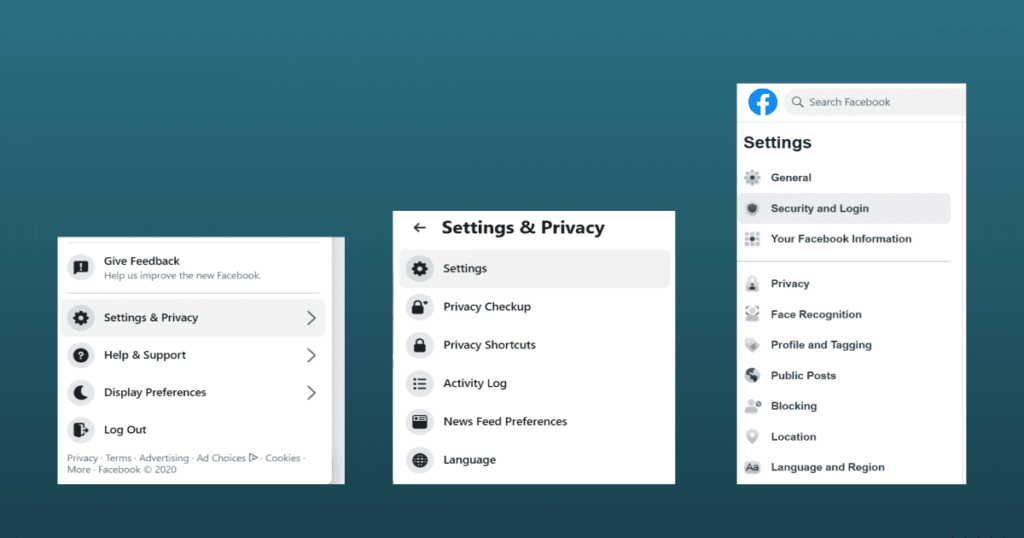This screenshot has width=1024, height=538.
Task: Select Location in Settings sidebar
Action: pyautogui.click(x=844, y=437)
